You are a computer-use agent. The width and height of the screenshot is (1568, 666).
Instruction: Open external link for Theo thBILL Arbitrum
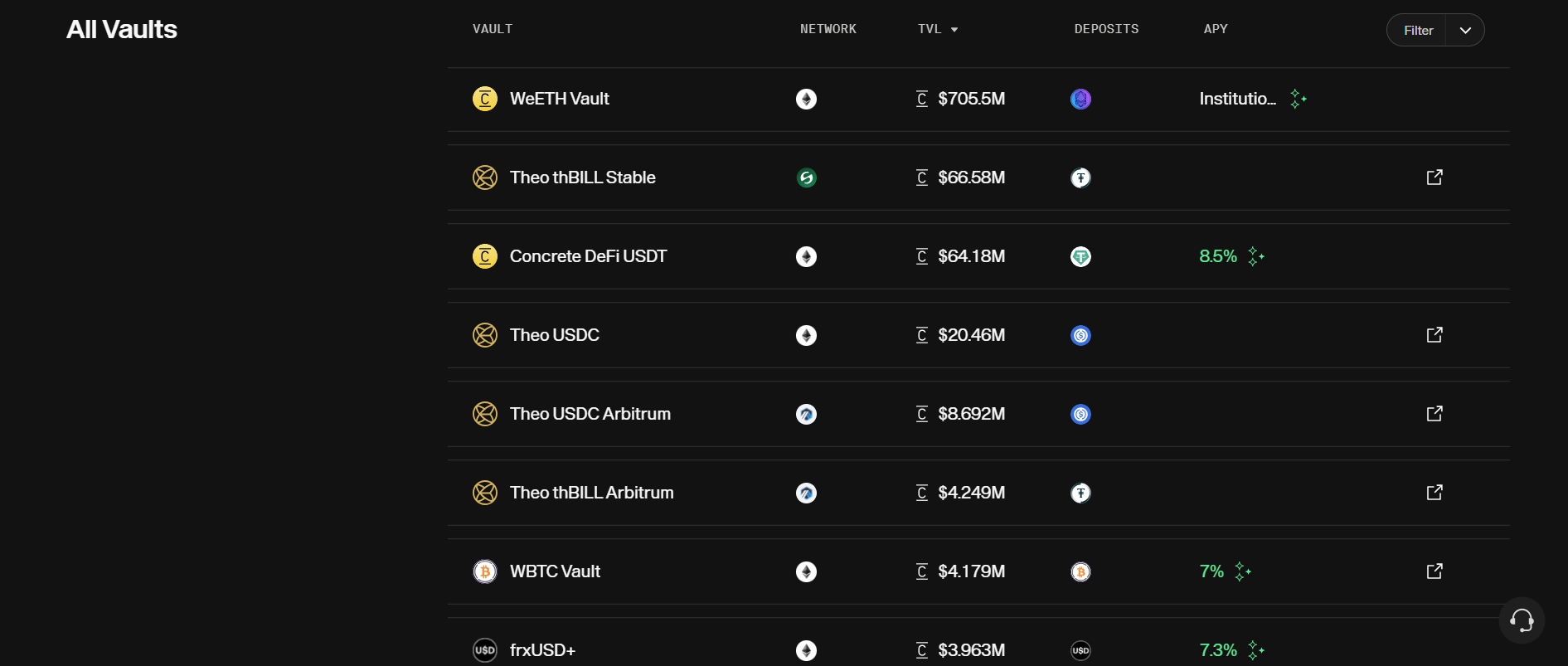tap(1435, 493)
